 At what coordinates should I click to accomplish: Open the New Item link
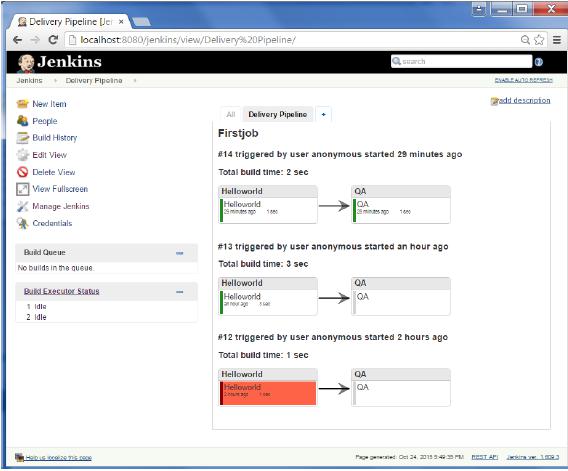tap(49, 104)
